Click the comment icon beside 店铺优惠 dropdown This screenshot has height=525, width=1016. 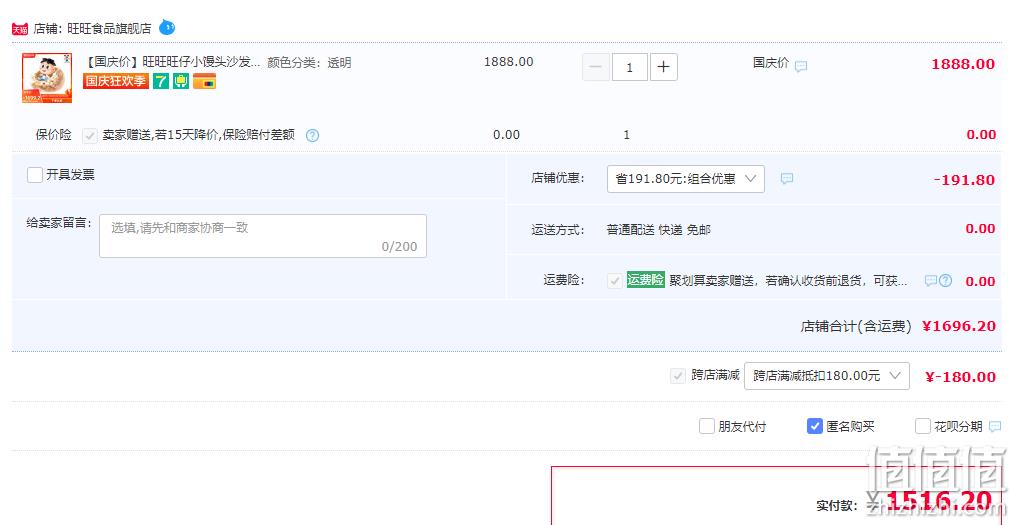pos(787,178)
